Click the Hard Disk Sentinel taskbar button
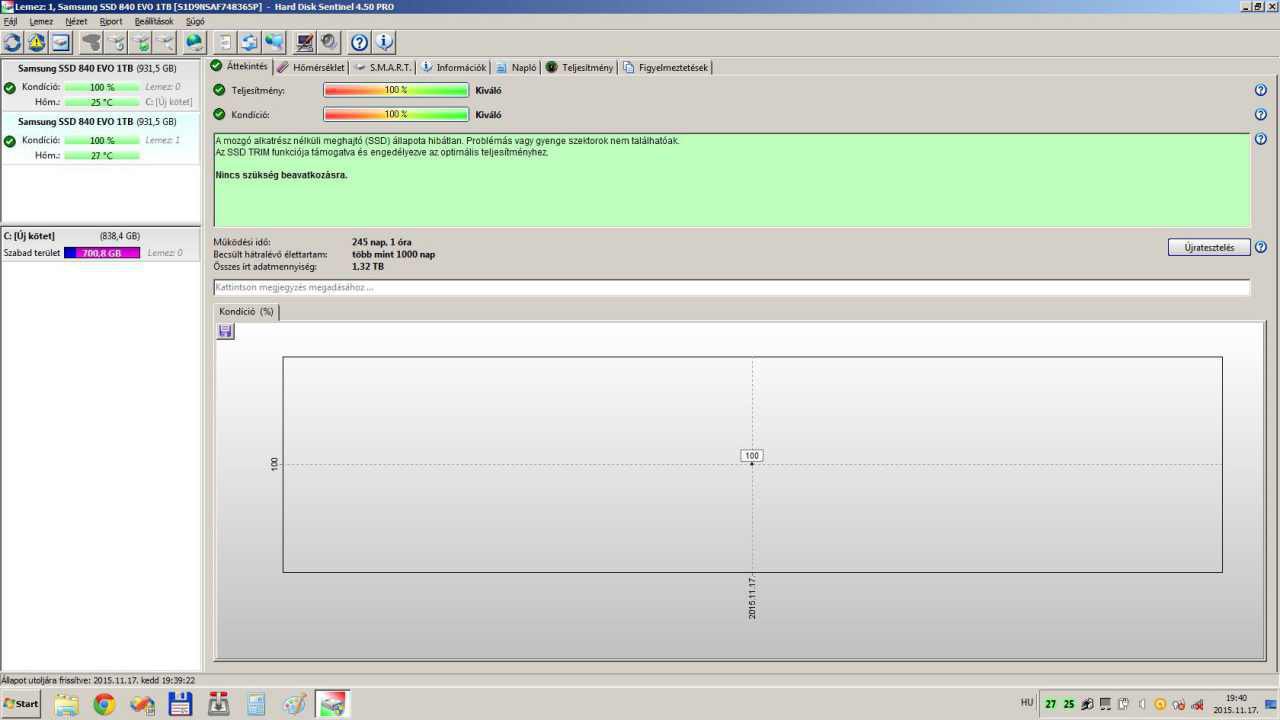1280x720 pixels. (x=333, y=704)
